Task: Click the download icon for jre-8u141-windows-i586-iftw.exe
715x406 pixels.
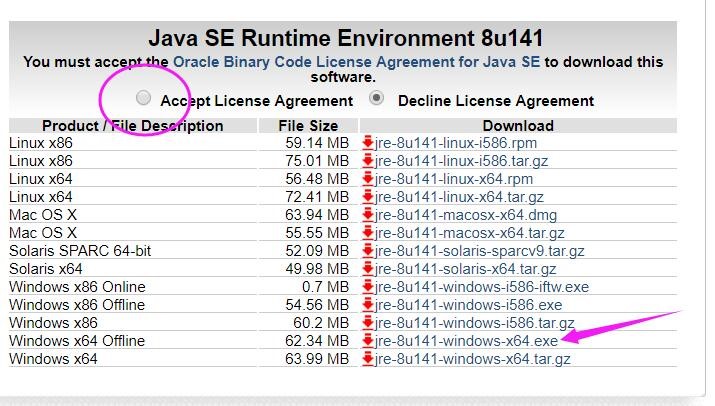Action: pyautogui.click(x=368, y=287)
